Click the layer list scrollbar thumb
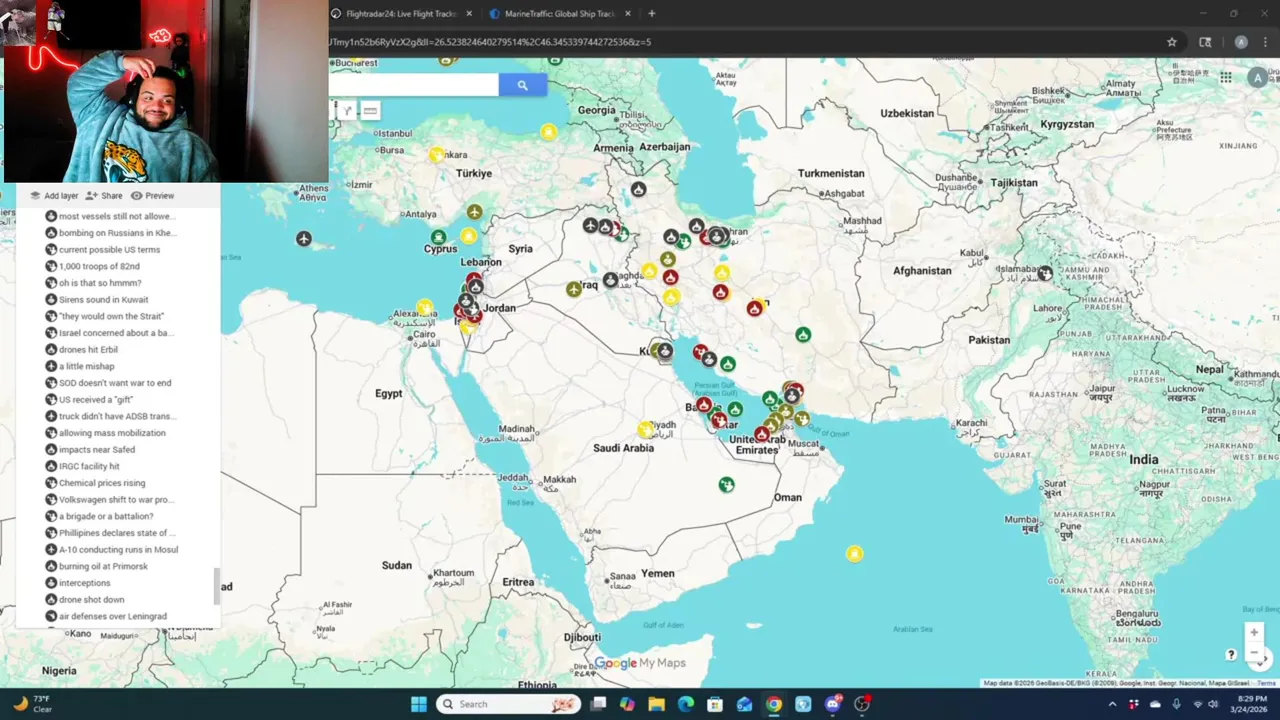 click(x=216, y=587)
